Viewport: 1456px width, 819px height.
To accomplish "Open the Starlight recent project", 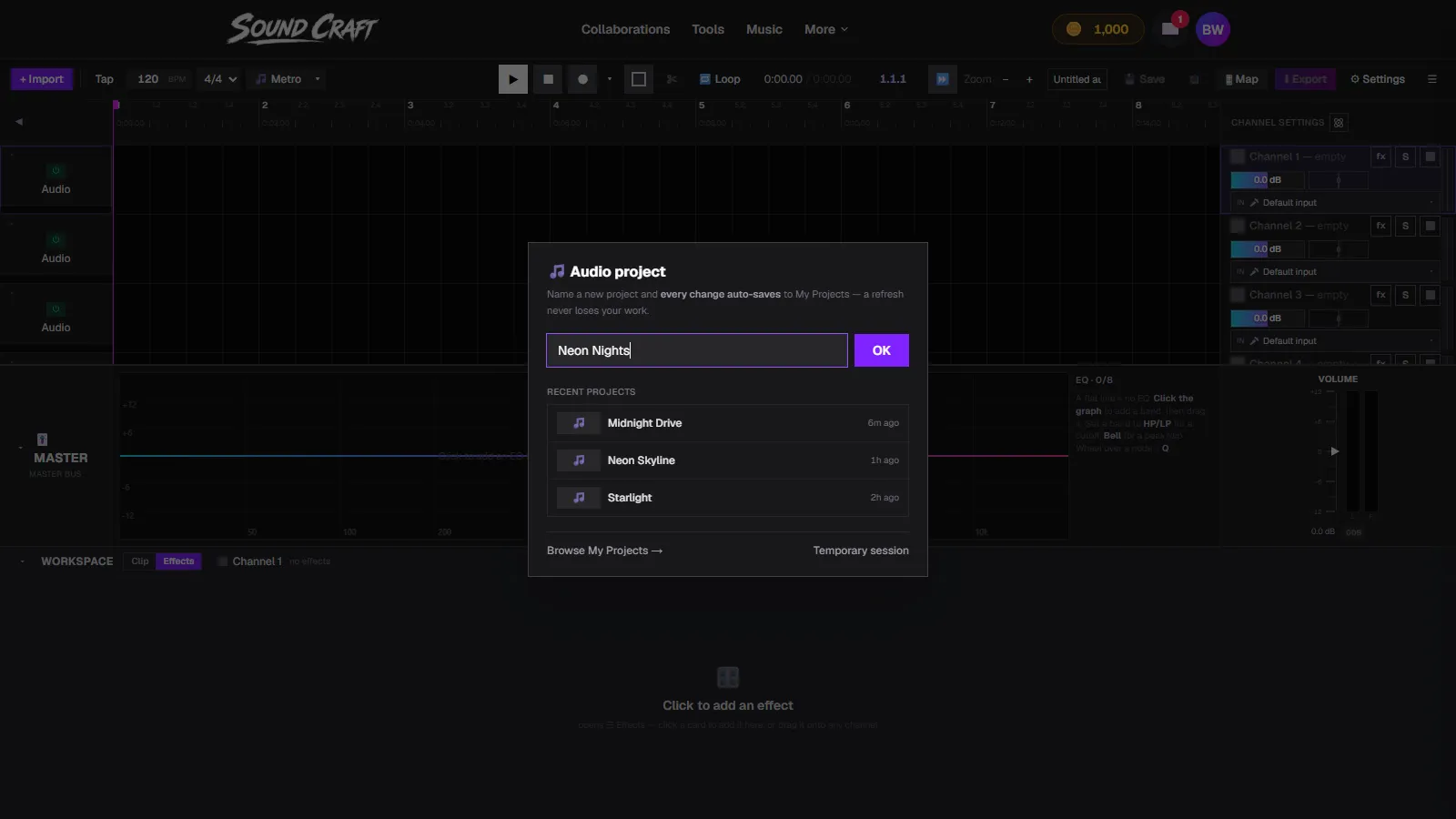I will [x=727, y=498].
